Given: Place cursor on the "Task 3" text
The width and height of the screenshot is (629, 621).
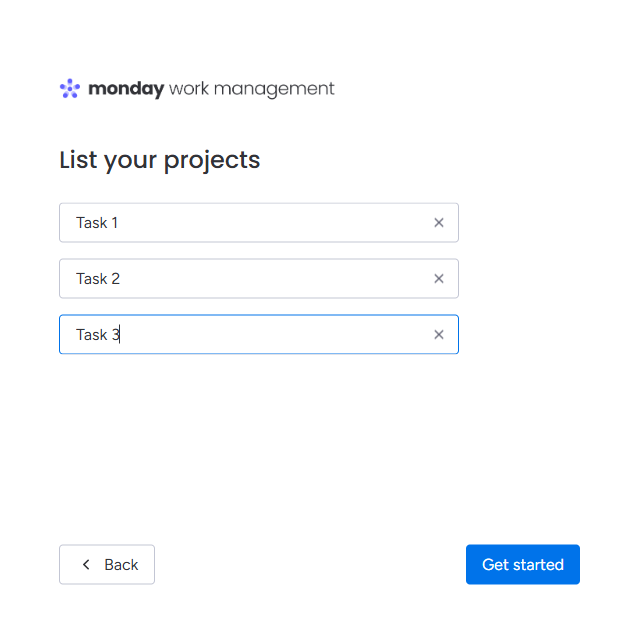Looking at the screenshot, I should [97, 335].
